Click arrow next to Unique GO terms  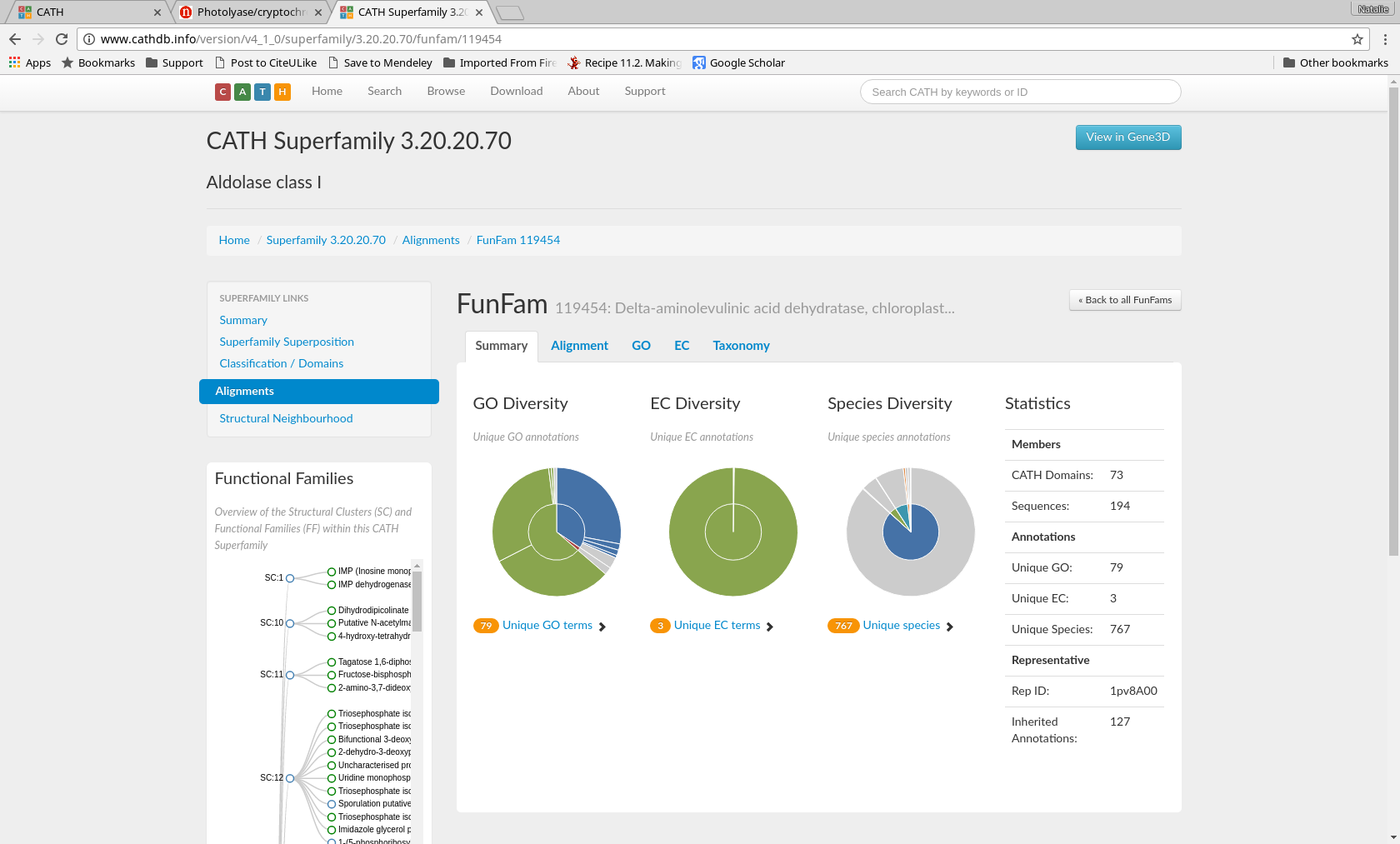pyautogui.click(x=602, y=627)
